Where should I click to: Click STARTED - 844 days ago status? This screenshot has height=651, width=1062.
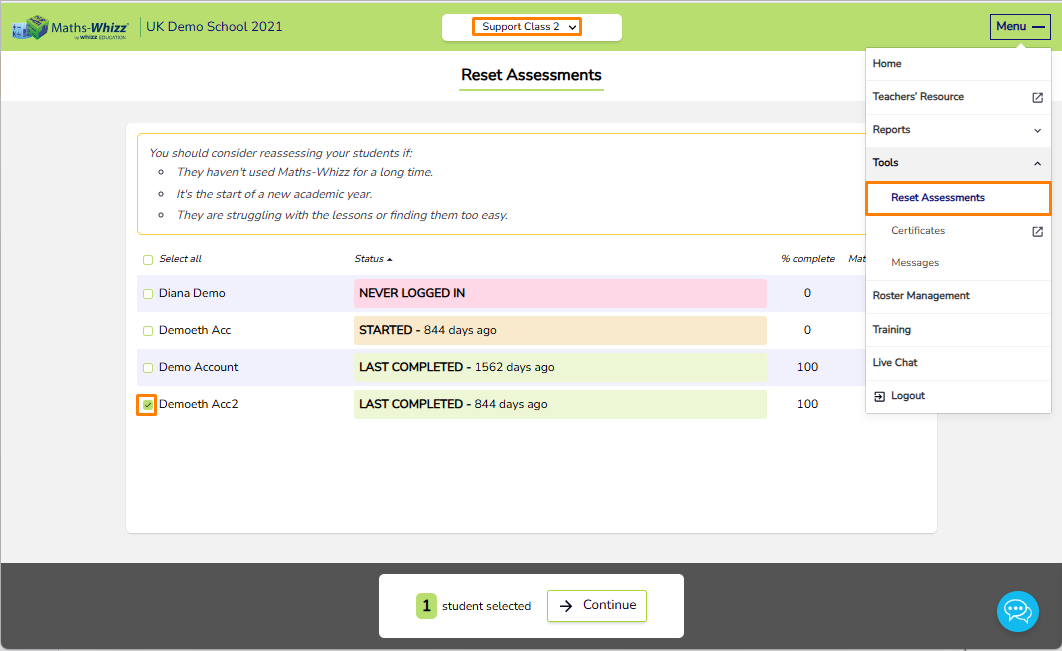pyautogui.click(x=560, y=331)
